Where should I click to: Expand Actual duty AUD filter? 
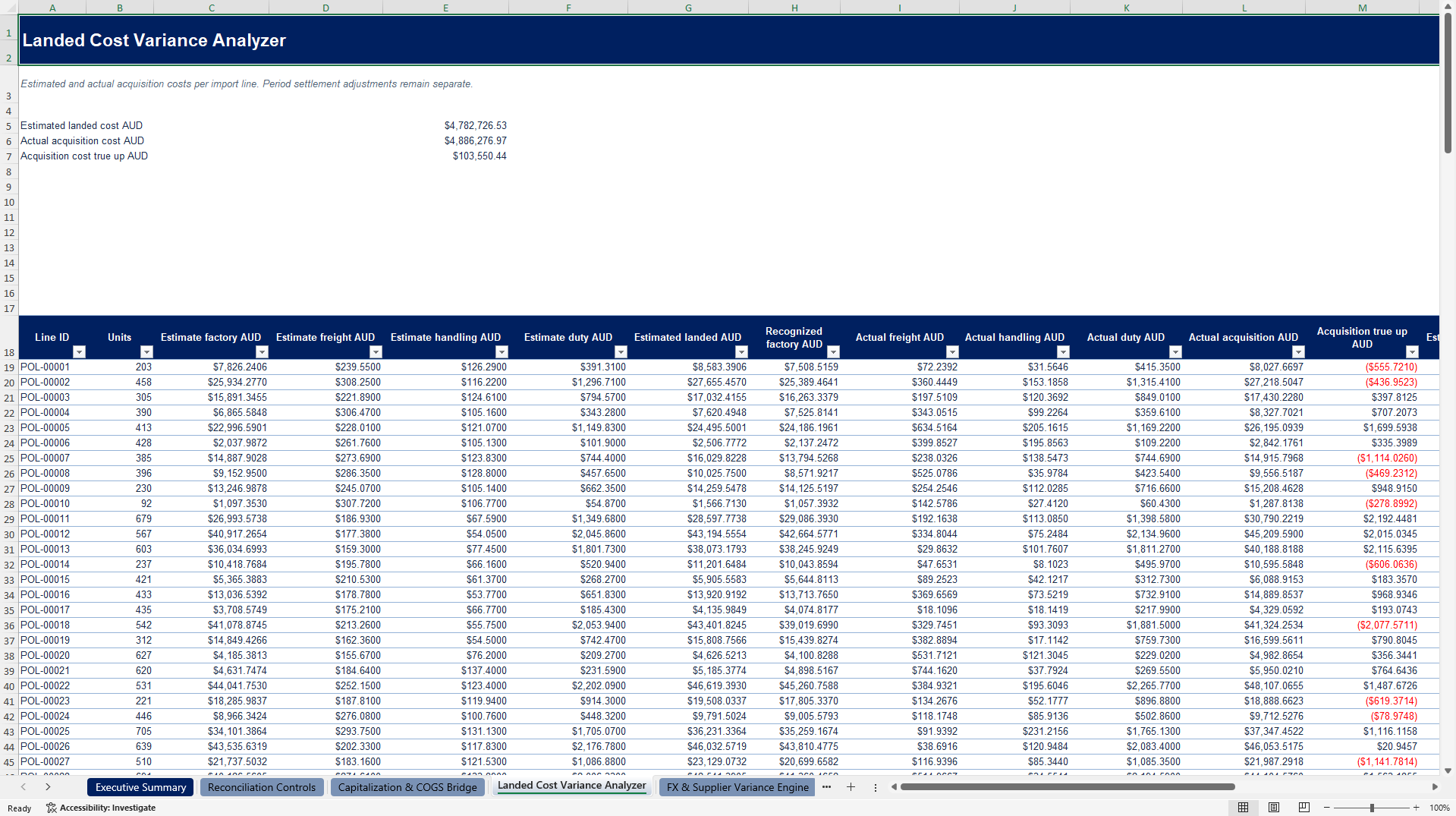point(1175,352)
